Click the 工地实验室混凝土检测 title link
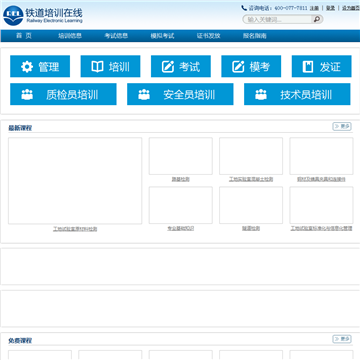The width and height of the screenshot is (360, 360). [251, 179]
